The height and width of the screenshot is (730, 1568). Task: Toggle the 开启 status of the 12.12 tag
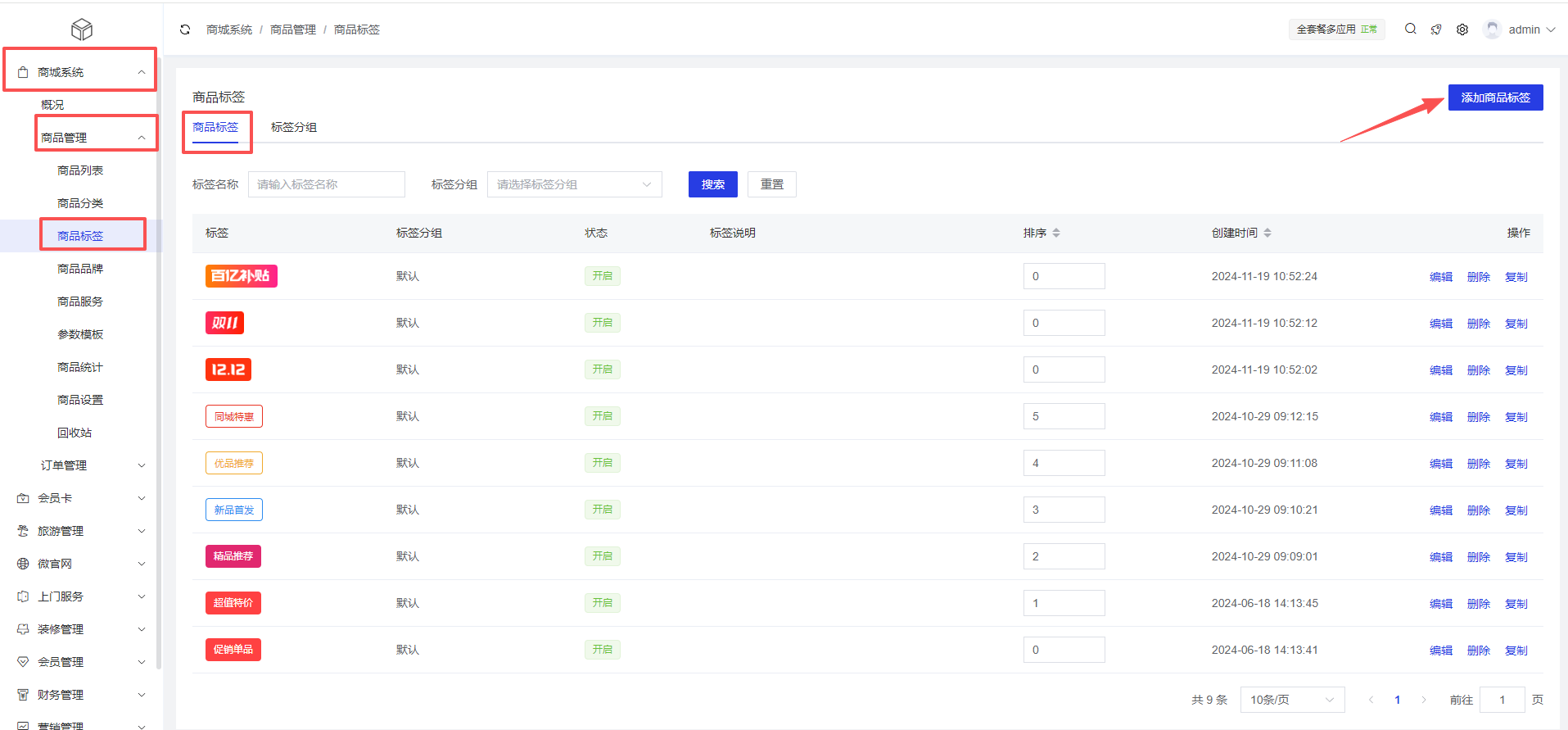pos(602,370)
